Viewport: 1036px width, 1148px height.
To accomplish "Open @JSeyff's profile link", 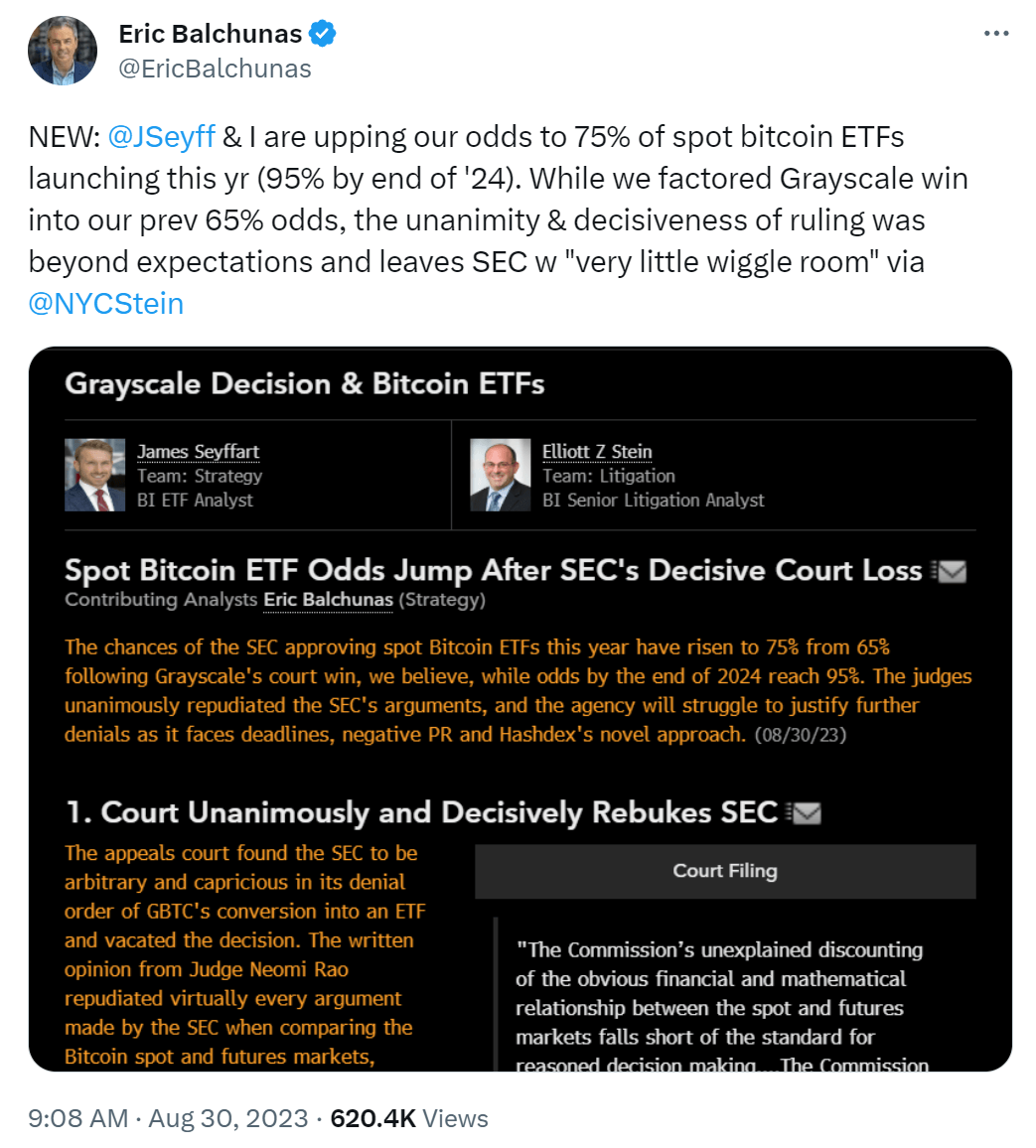I will pos(162,136).
